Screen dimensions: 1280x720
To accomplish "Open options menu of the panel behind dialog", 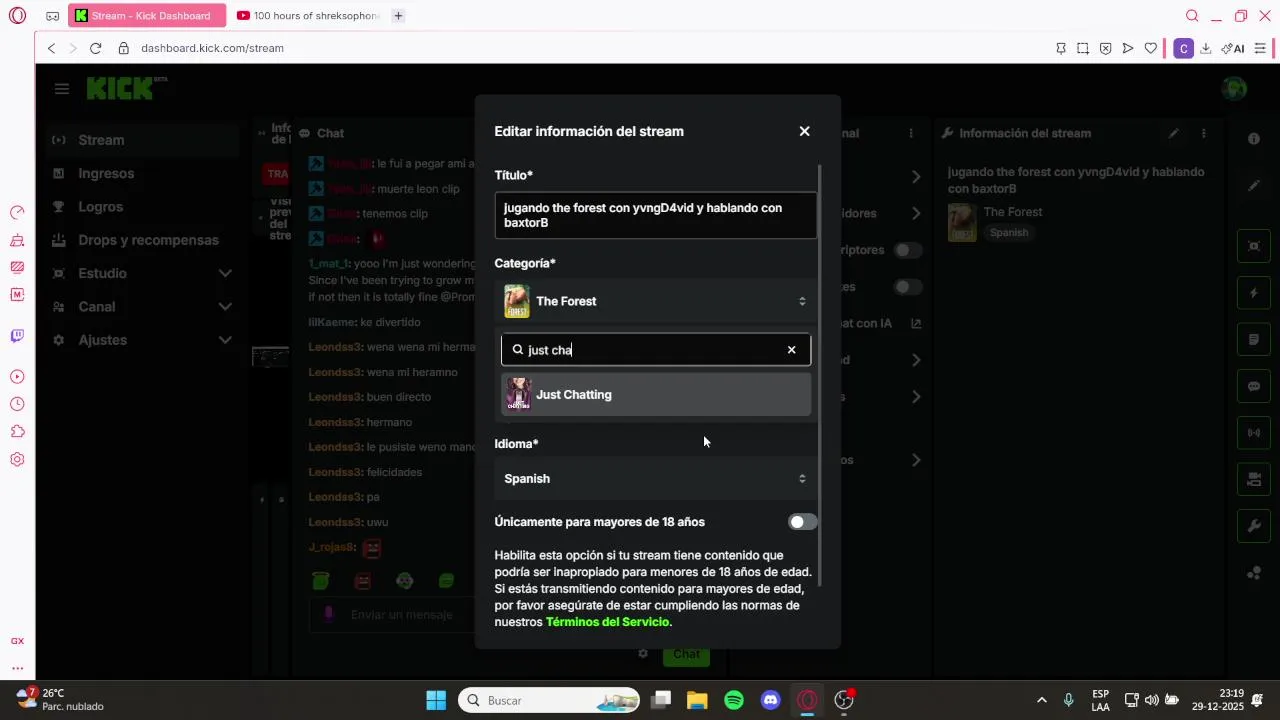I will (x=910, y=133).
